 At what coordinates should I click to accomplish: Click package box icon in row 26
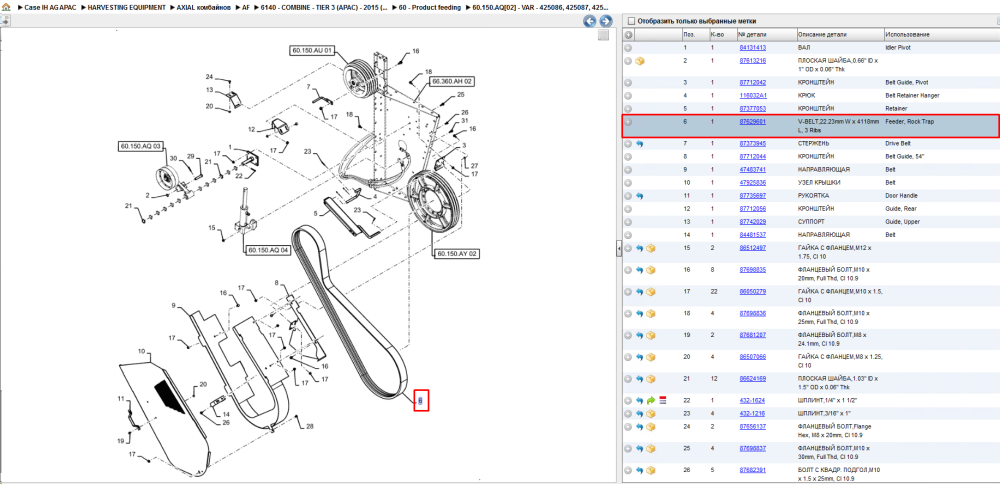tap(651, 470)
